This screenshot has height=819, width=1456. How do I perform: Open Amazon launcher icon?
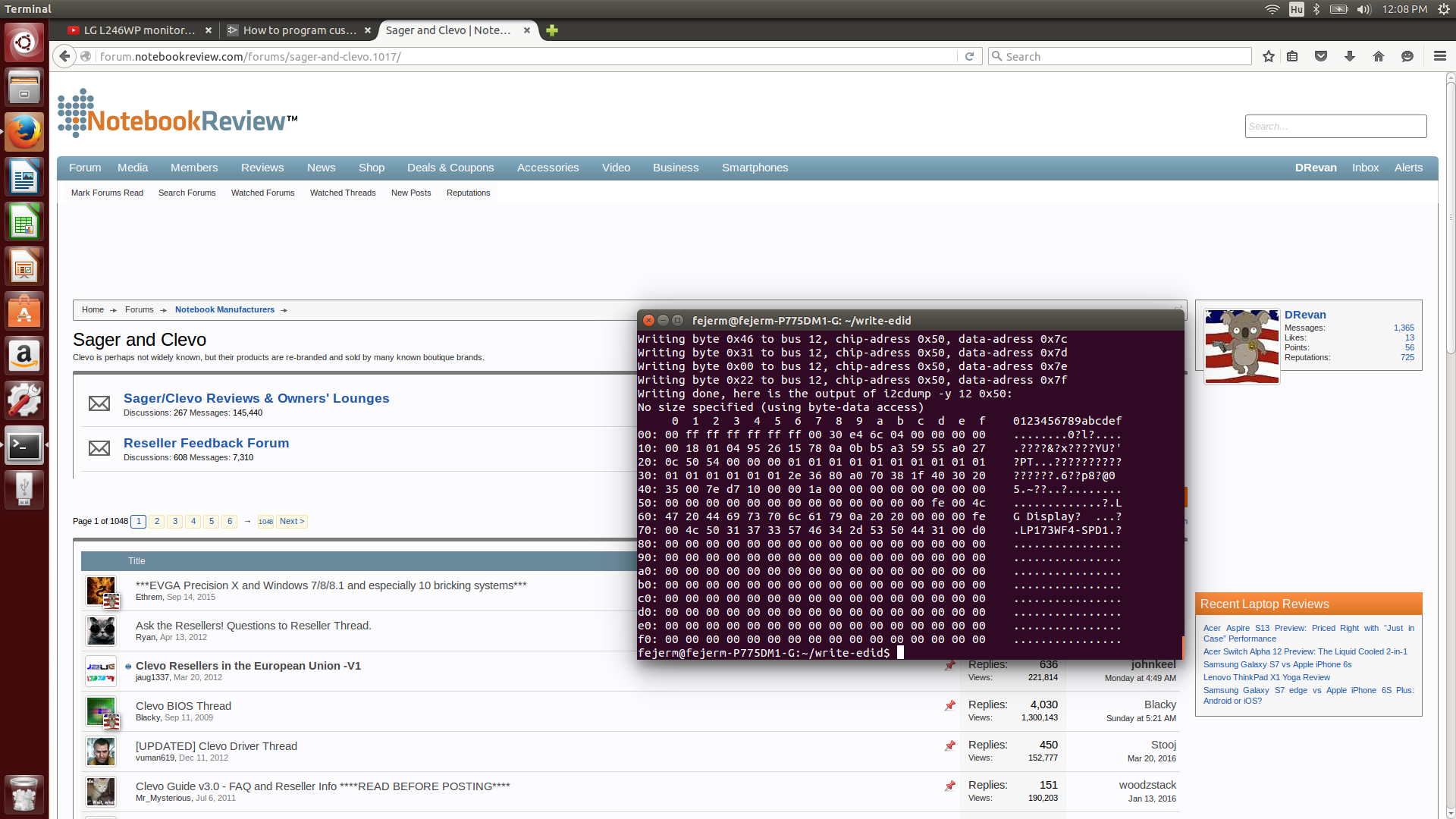coord(24,356)
